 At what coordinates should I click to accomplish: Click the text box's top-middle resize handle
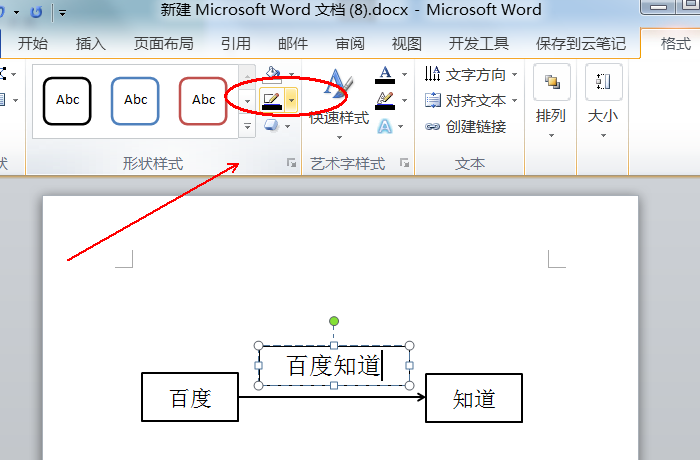(x=334, y=345)
